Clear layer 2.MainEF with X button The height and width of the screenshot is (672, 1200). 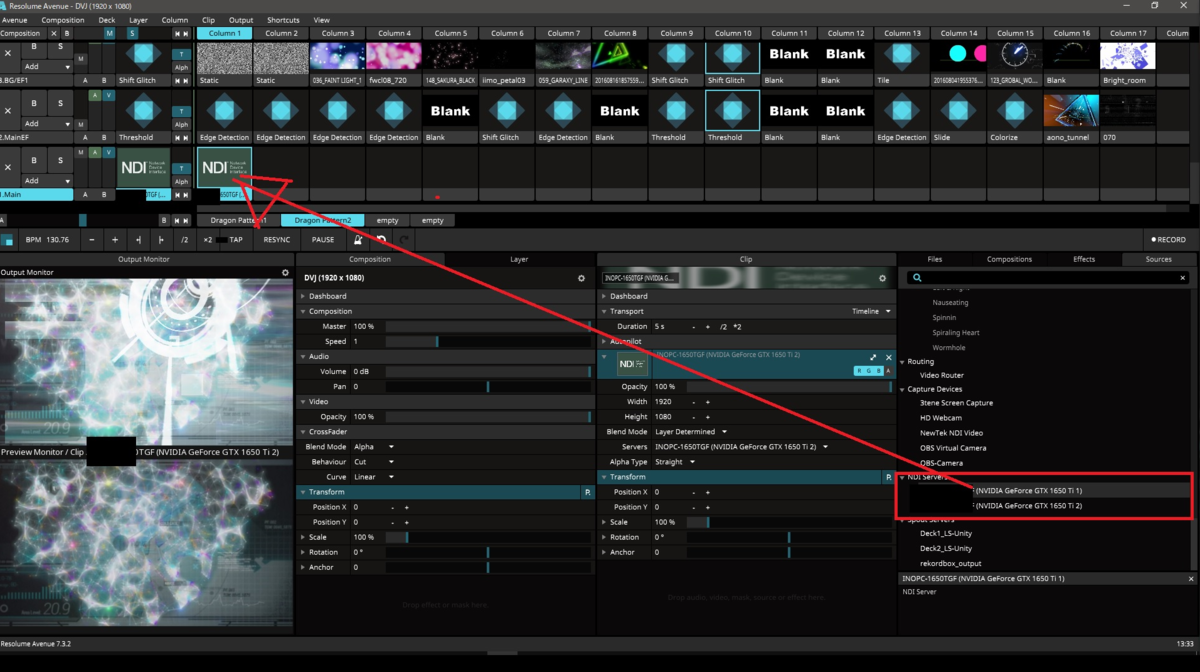click(x=8, y=111)
